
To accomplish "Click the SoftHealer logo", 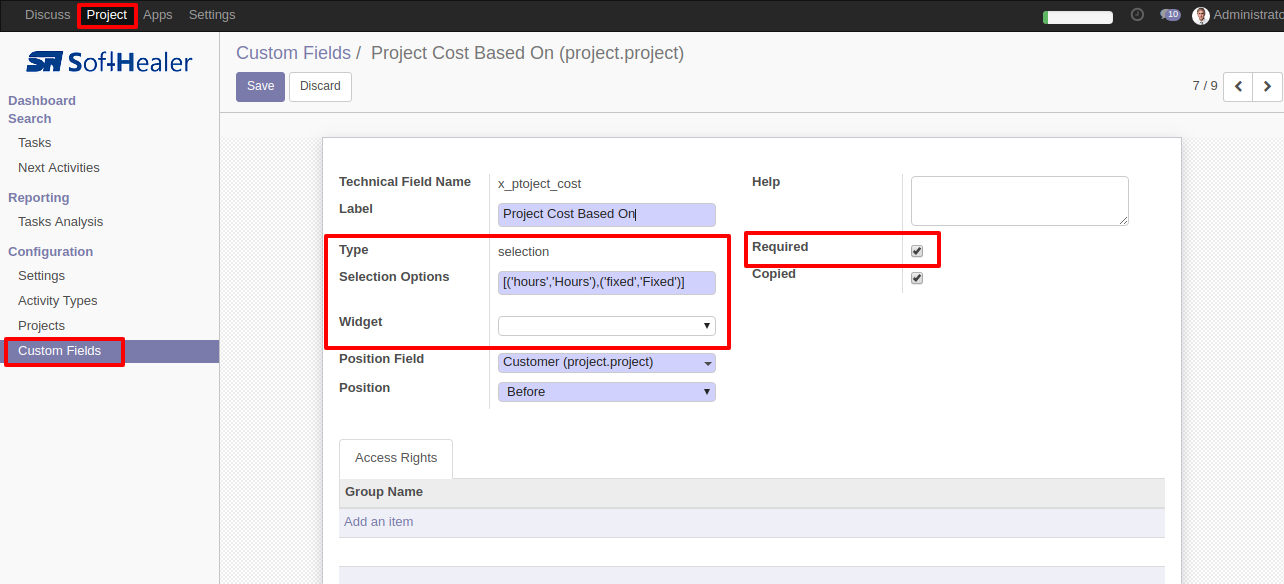I will tap(109, 62).
